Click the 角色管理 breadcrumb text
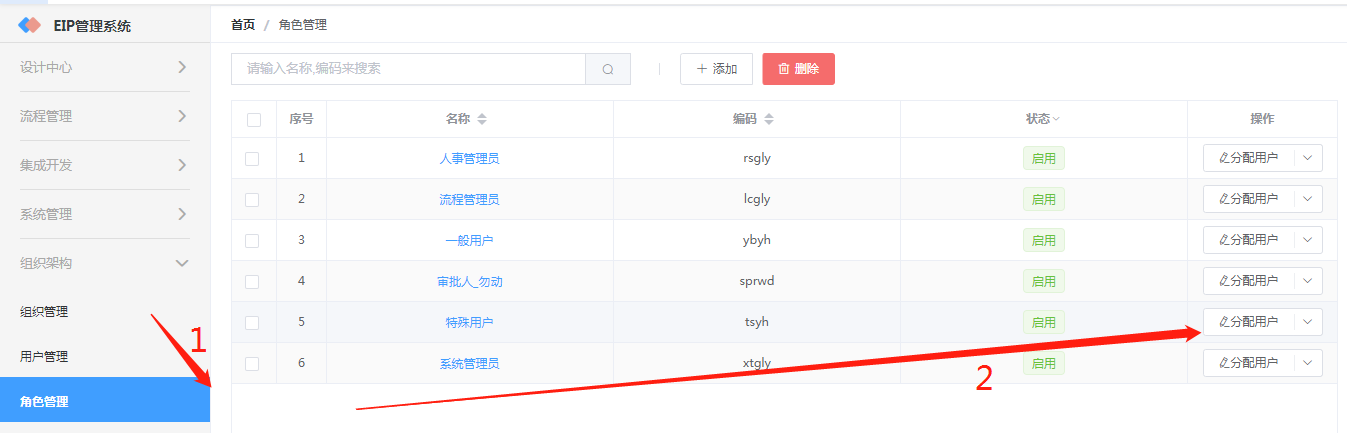 coord(303,25)
